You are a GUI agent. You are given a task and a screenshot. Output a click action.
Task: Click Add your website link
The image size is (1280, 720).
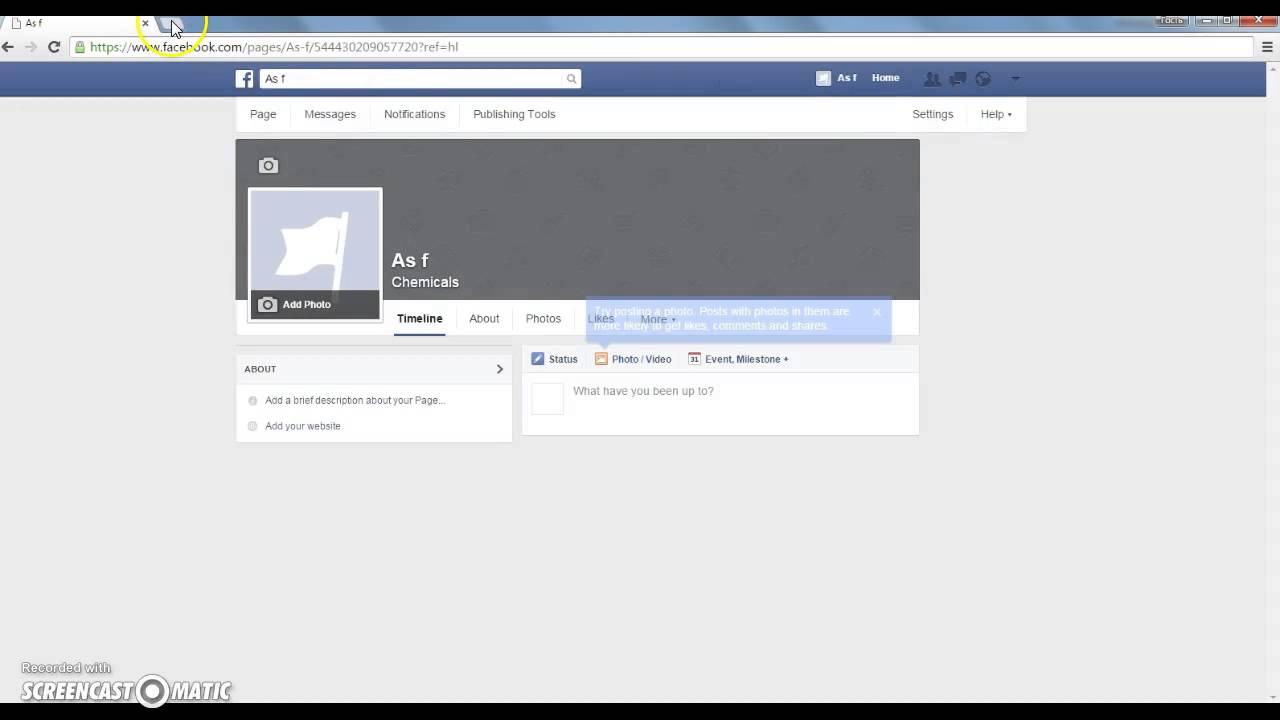(303, 426)
